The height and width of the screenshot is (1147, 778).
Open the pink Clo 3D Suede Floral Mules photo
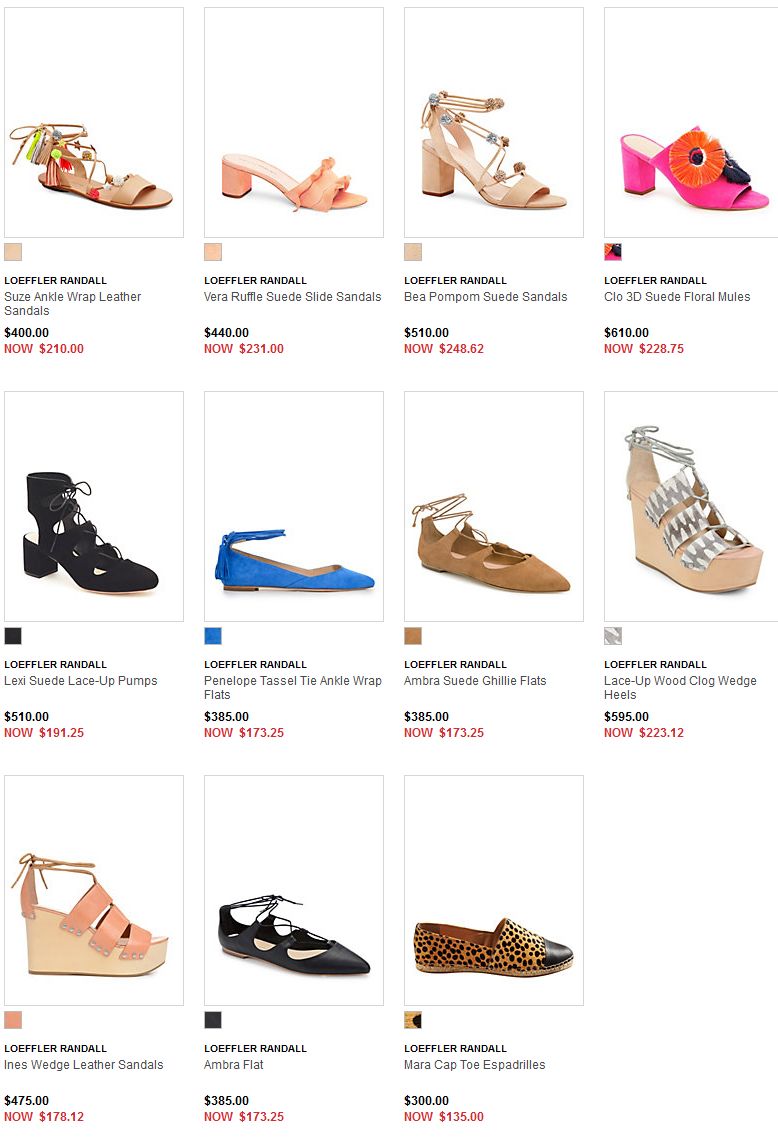(691, 122)
